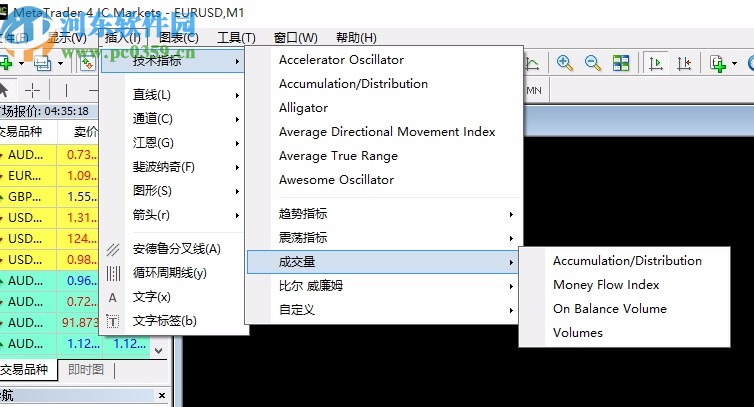Close the navigator panel
This screenshot has height=407, width=754.
(162, 395)
